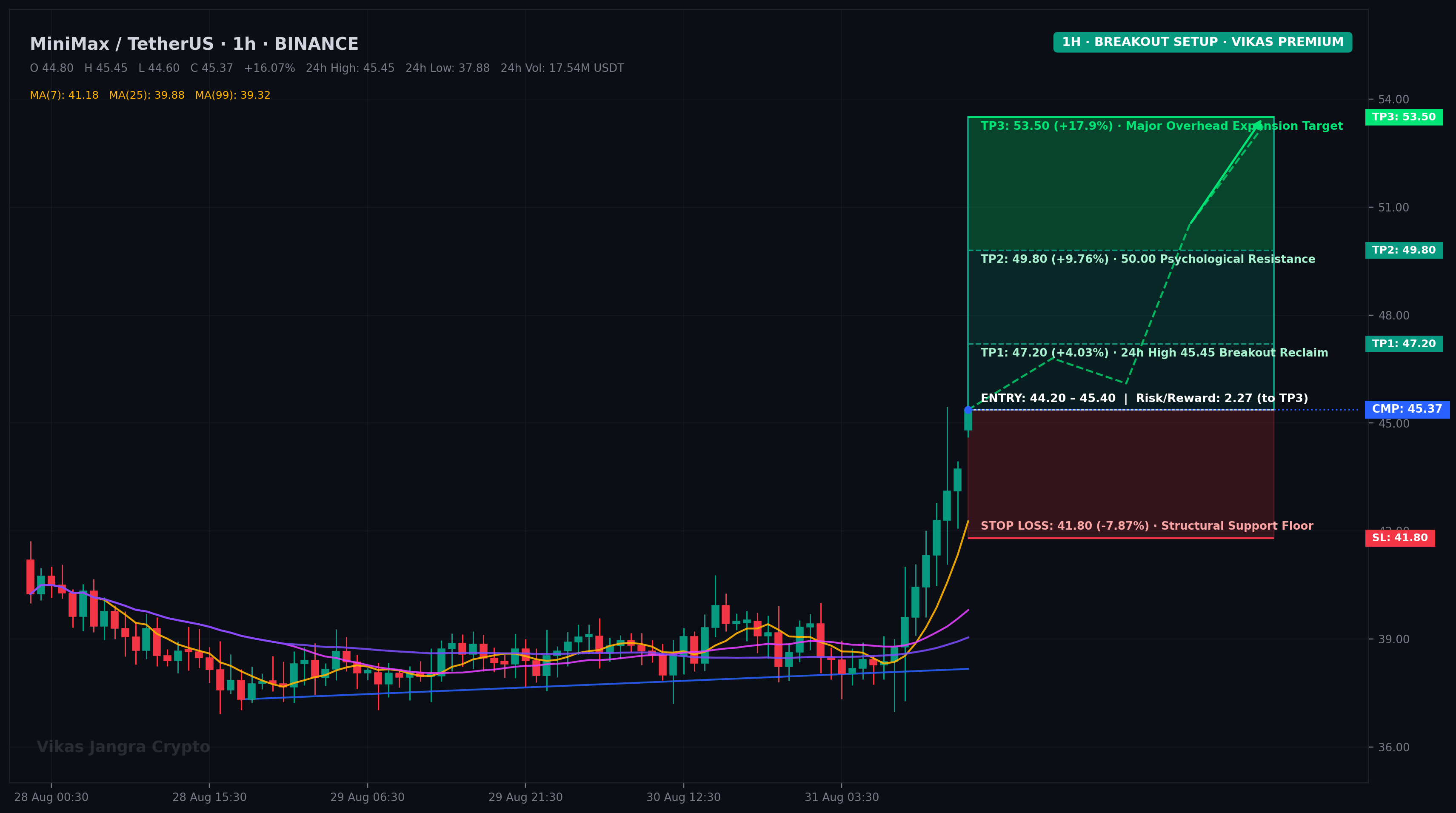The image size is (1456, 813).
Task: Click the 51.00 price axis label
Action: 1393,207
